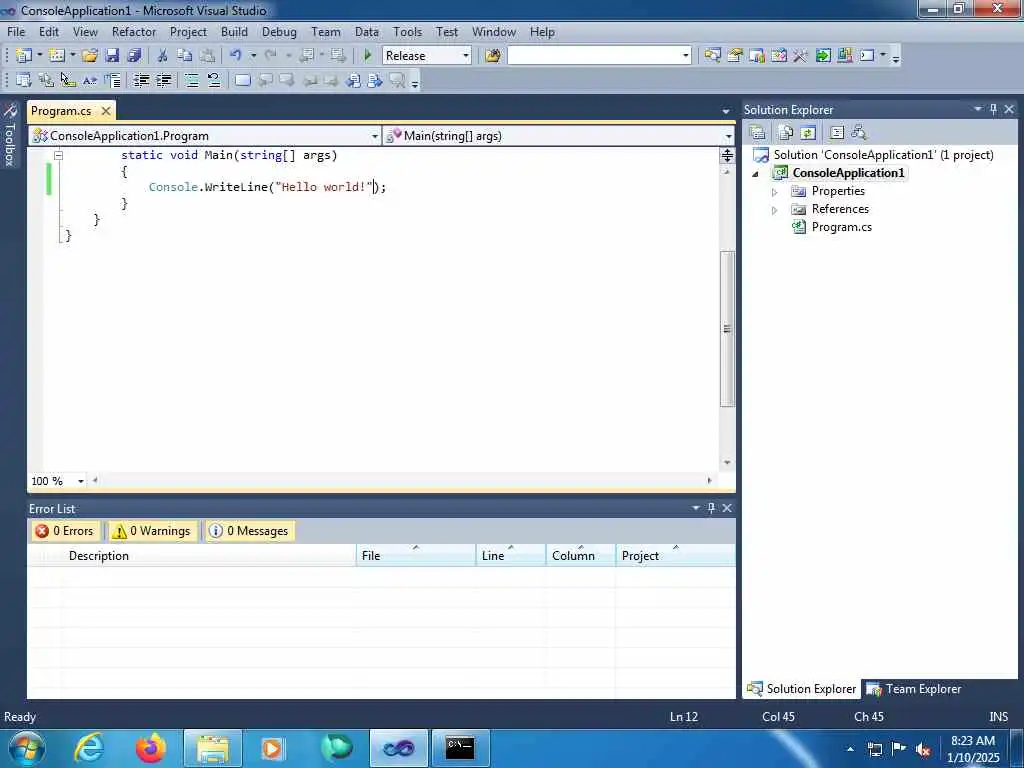Open the command prompt taskbar window
Image resolution: width=1024 pixels, height=768 pixels.
[460, 748]
